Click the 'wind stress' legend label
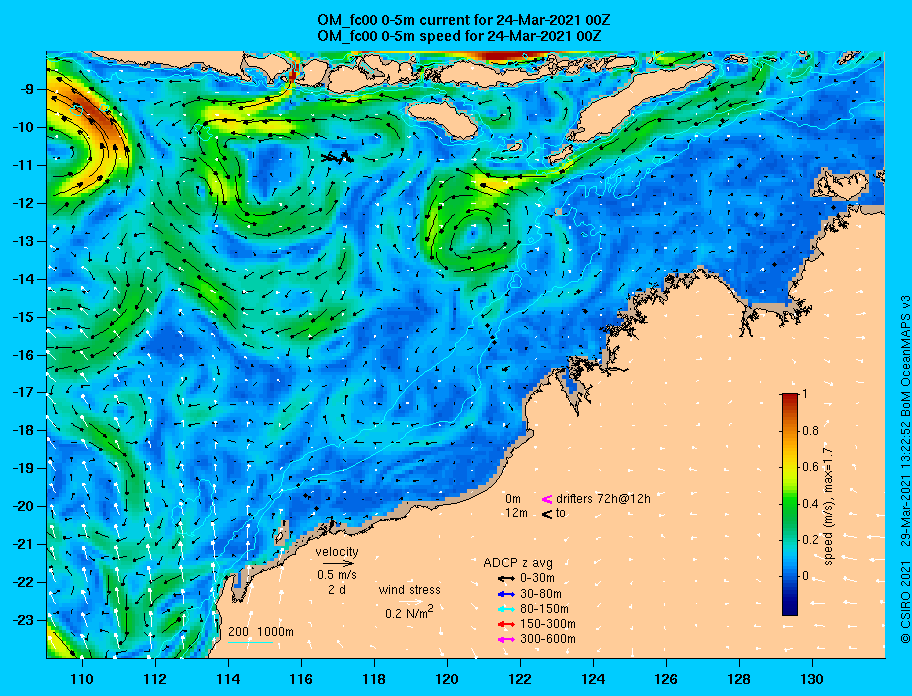The width and height of the screenshot is (912, 696). [409, 590]
